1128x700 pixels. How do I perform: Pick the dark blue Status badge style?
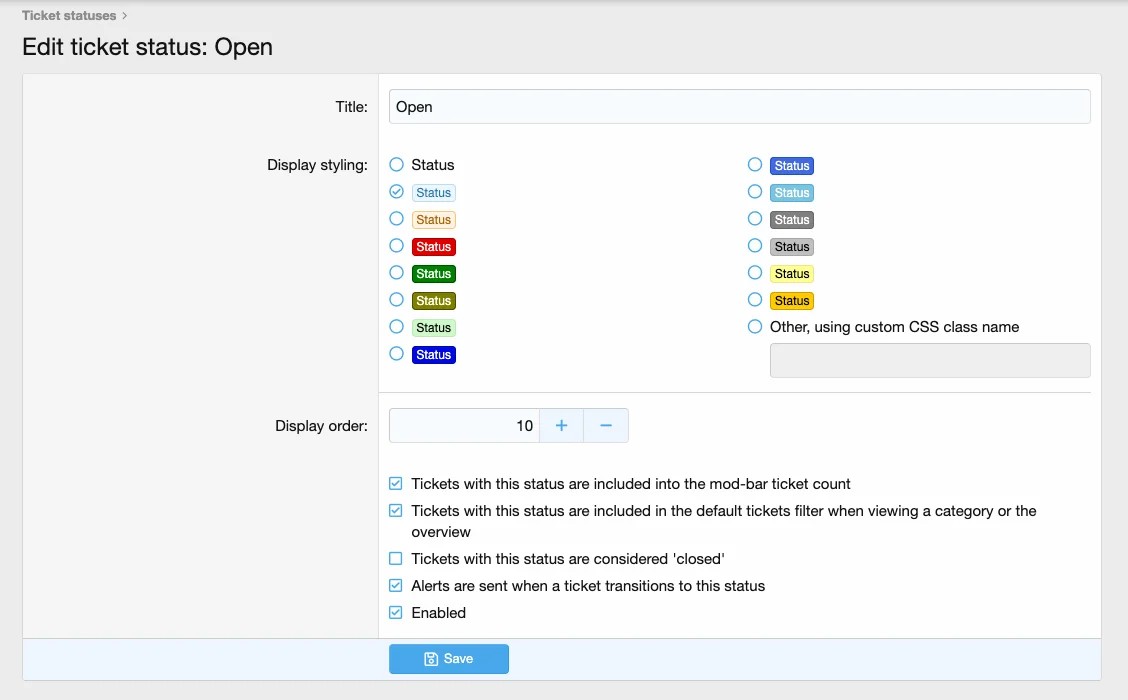(397, 354)
